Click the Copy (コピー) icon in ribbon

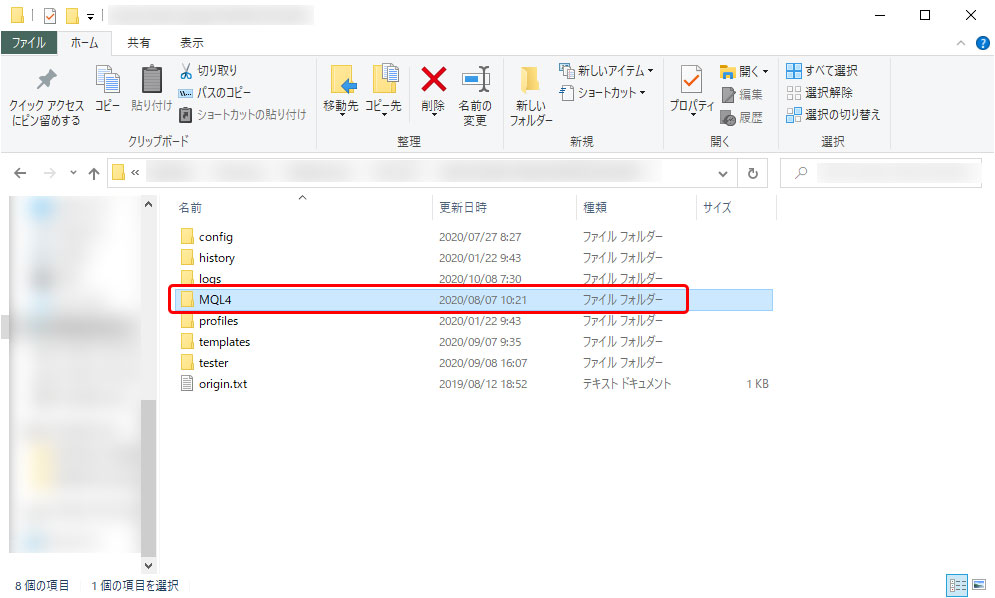tap(107, 80)
